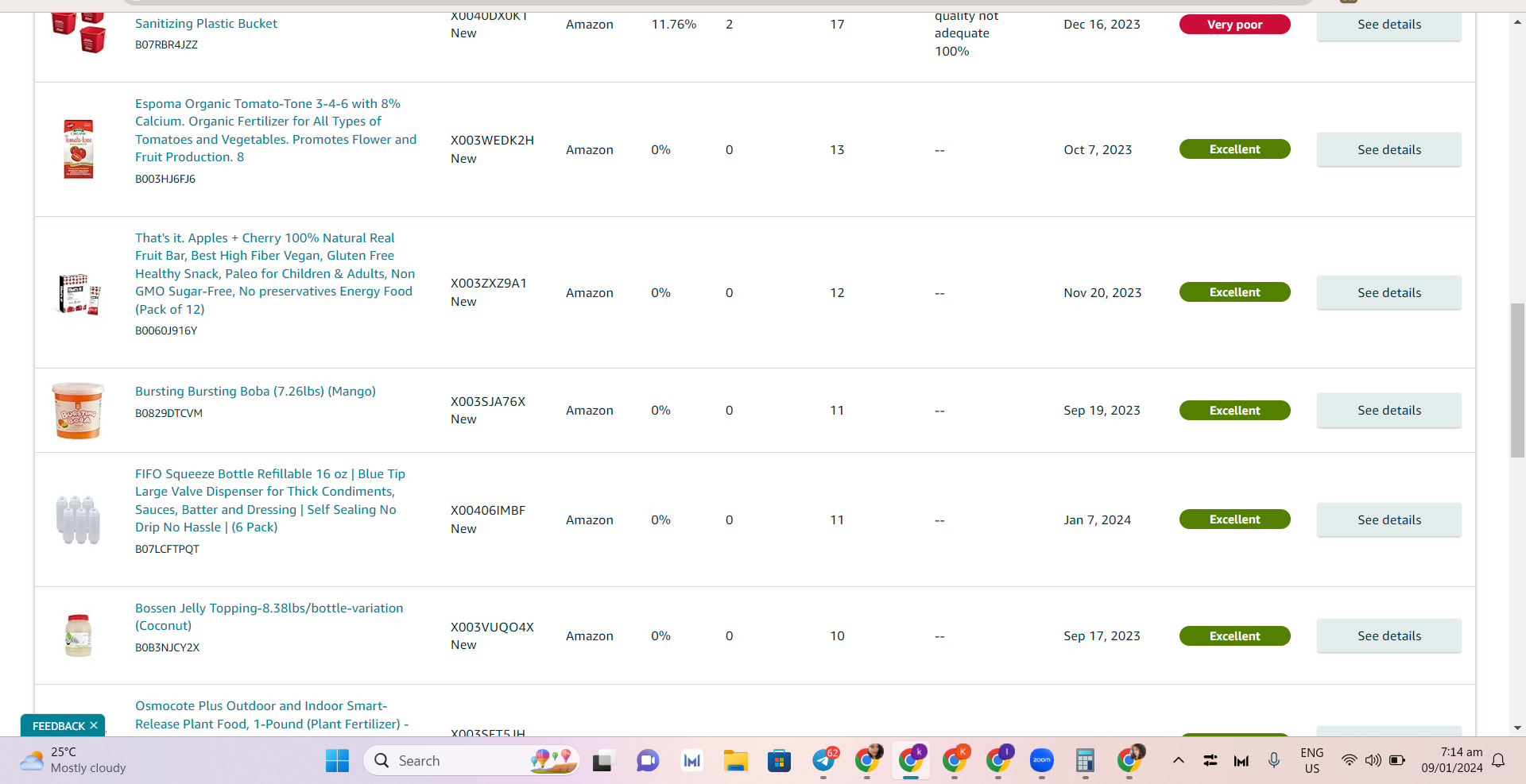Click the 11.76% rate value

[674, 25]
